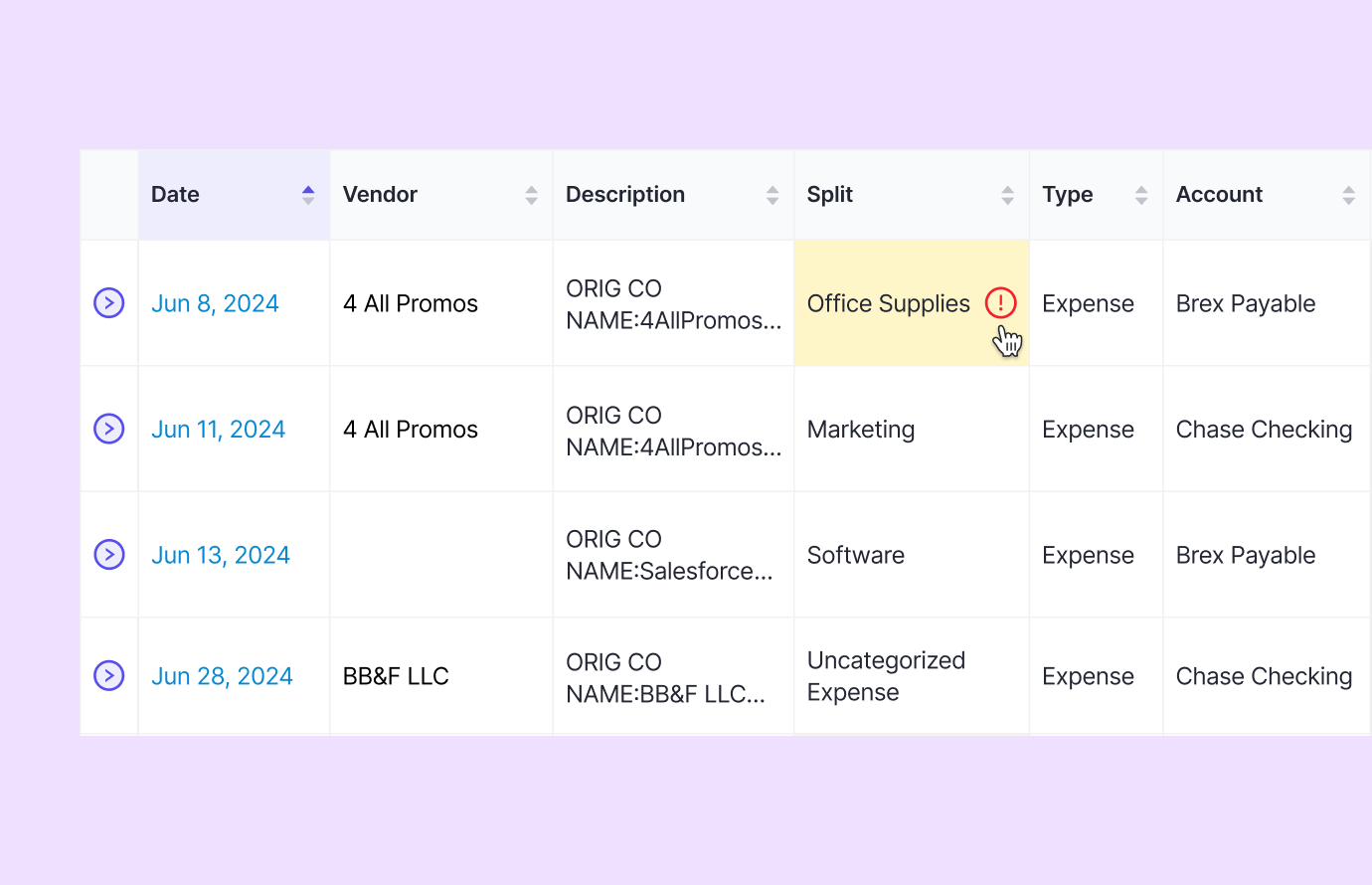1372x885 pixels.
Task: Click the Description column sort arrows
Action: click(772, 194)
